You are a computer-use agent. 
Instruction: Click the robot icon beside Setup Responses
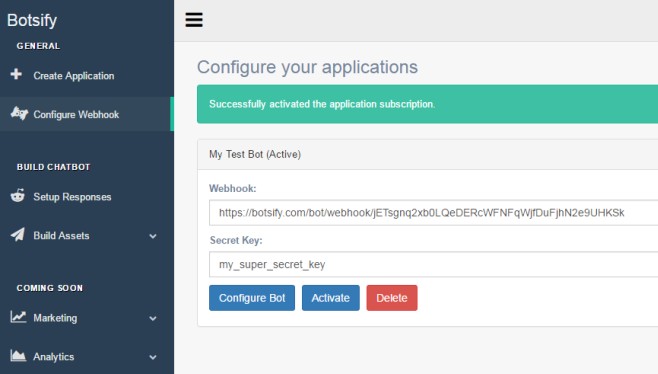[x=18, y=196]
